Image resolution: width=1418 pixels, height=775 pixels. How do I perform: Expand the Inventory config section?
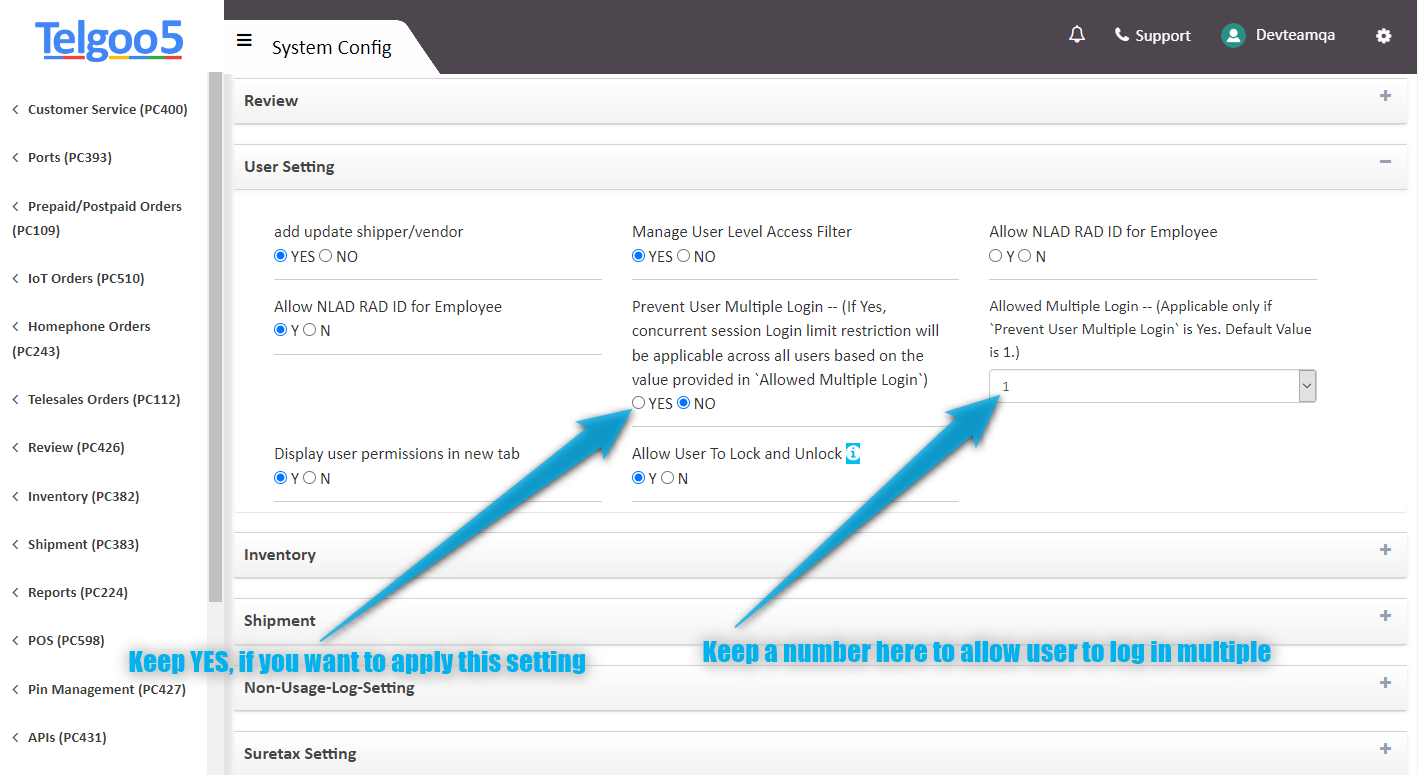1385,550
